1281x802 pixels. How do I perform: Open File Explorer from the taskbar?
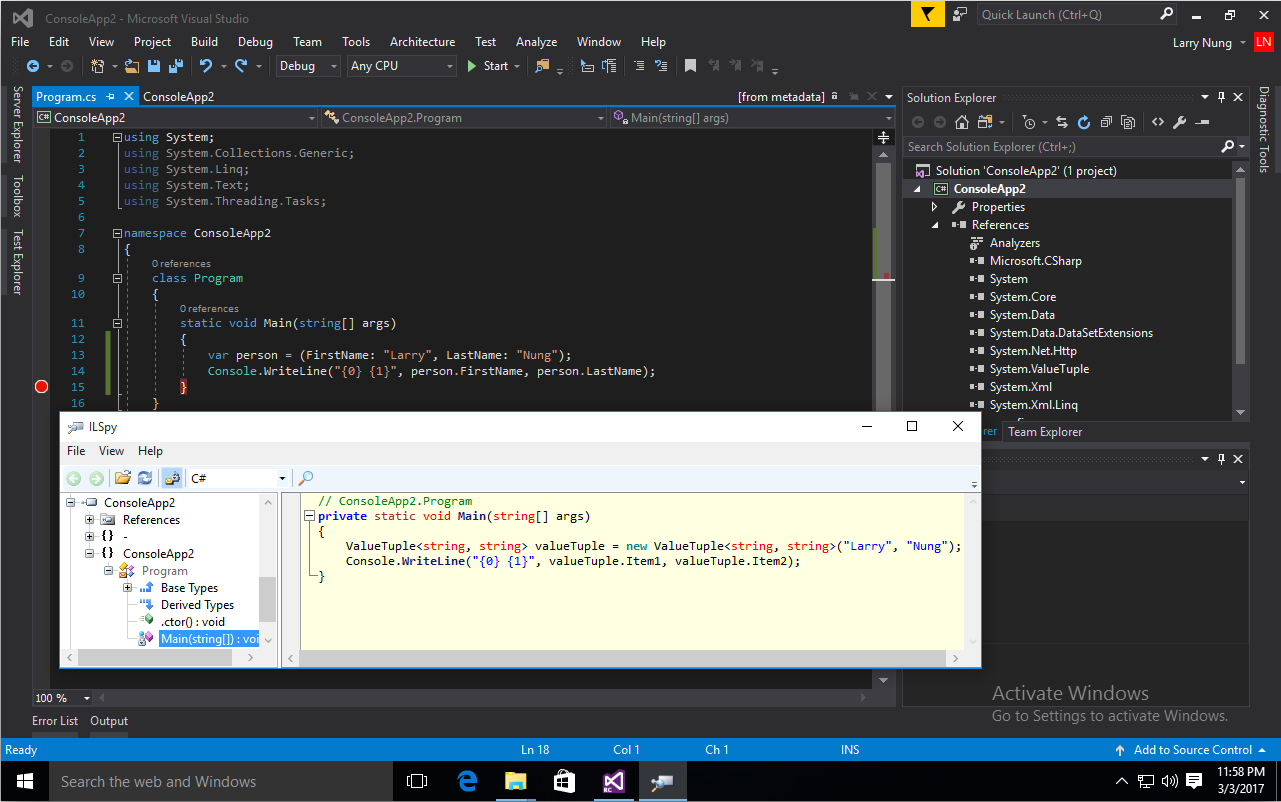(516, 781)
